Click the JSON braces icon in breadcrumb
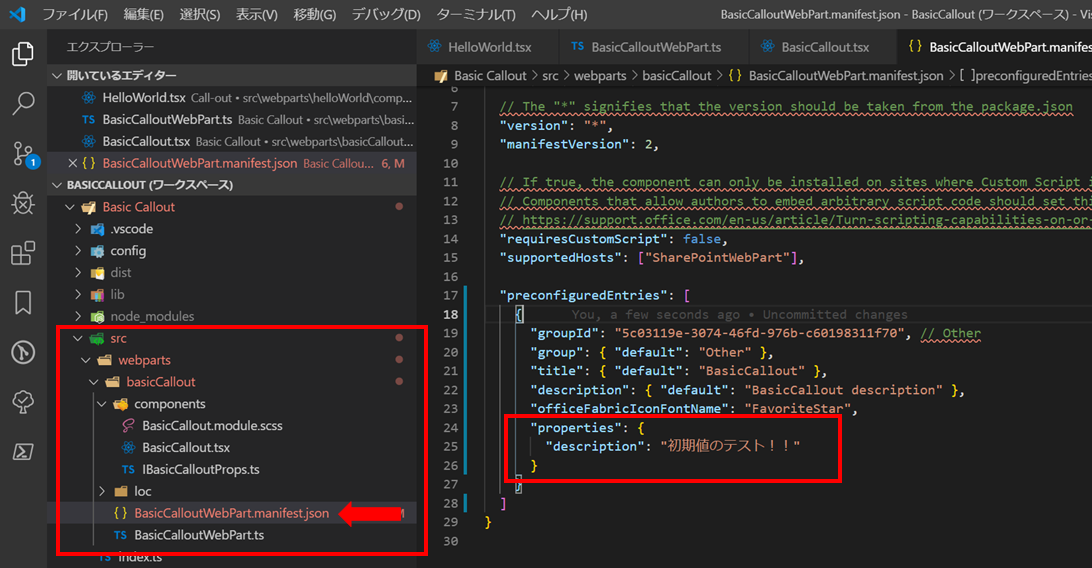This screenshot has width=1092, height=568. tap(735, 75)
